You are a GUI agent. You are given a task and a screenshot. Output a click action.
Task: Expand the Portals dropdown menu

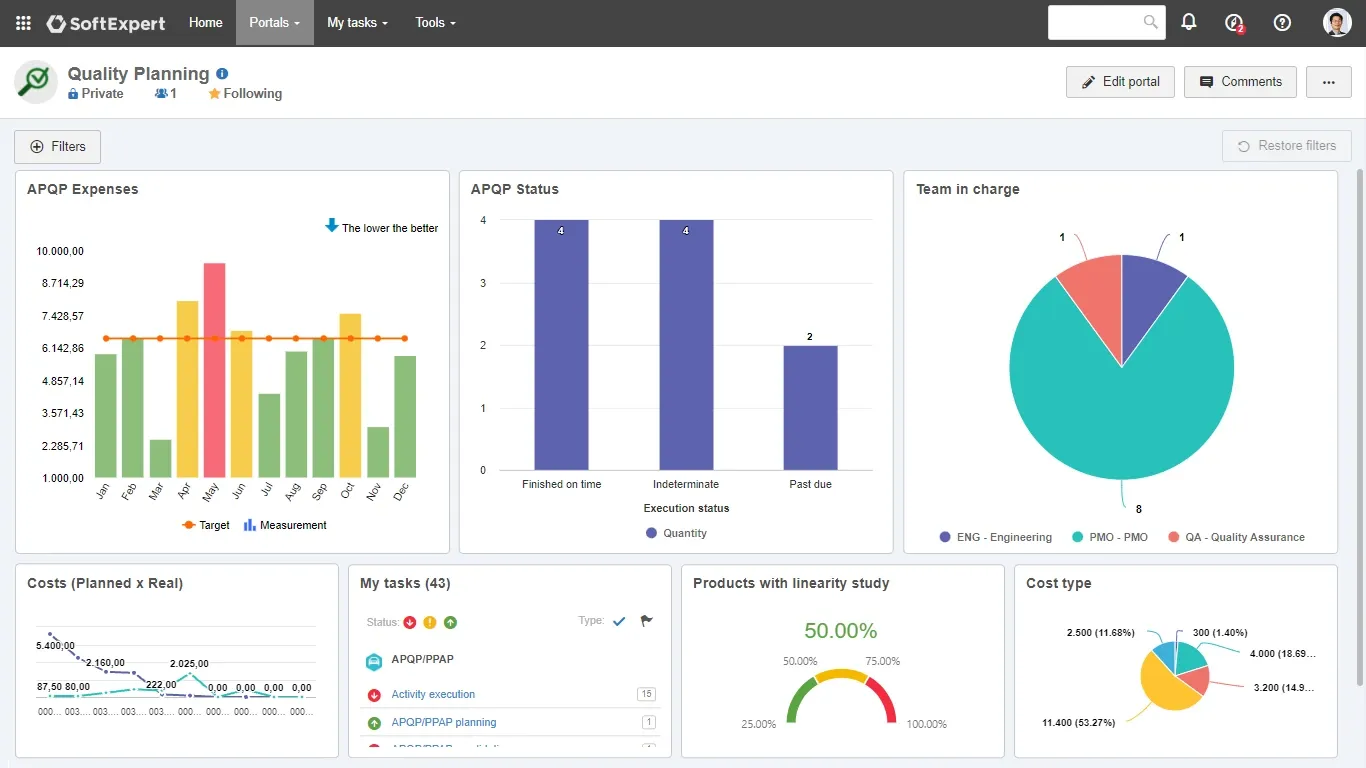coord(274,23)
